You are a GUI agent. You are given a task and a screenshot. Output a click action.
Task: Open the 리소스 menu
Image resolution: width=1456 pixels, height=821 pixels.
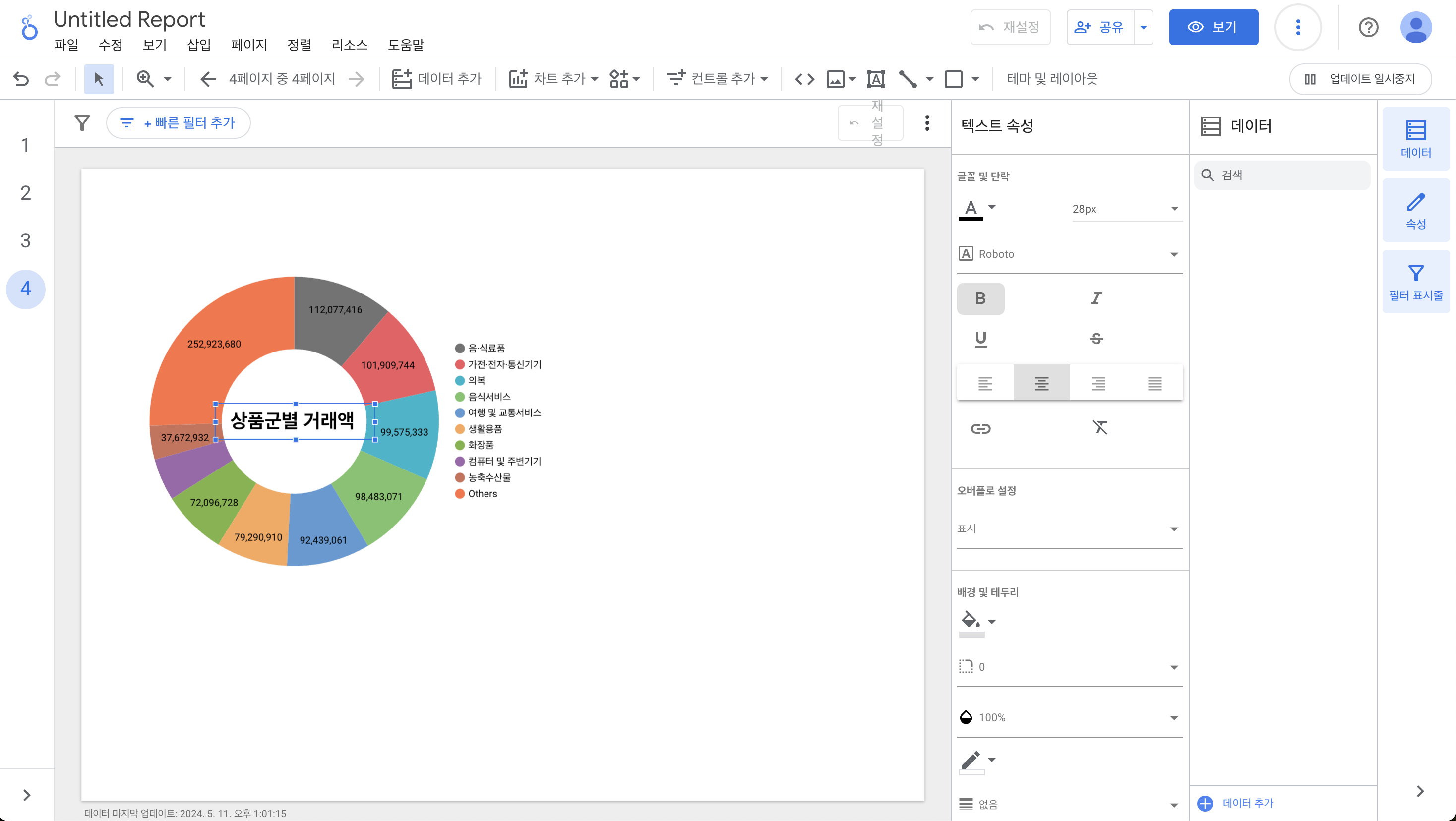[349, 45]
